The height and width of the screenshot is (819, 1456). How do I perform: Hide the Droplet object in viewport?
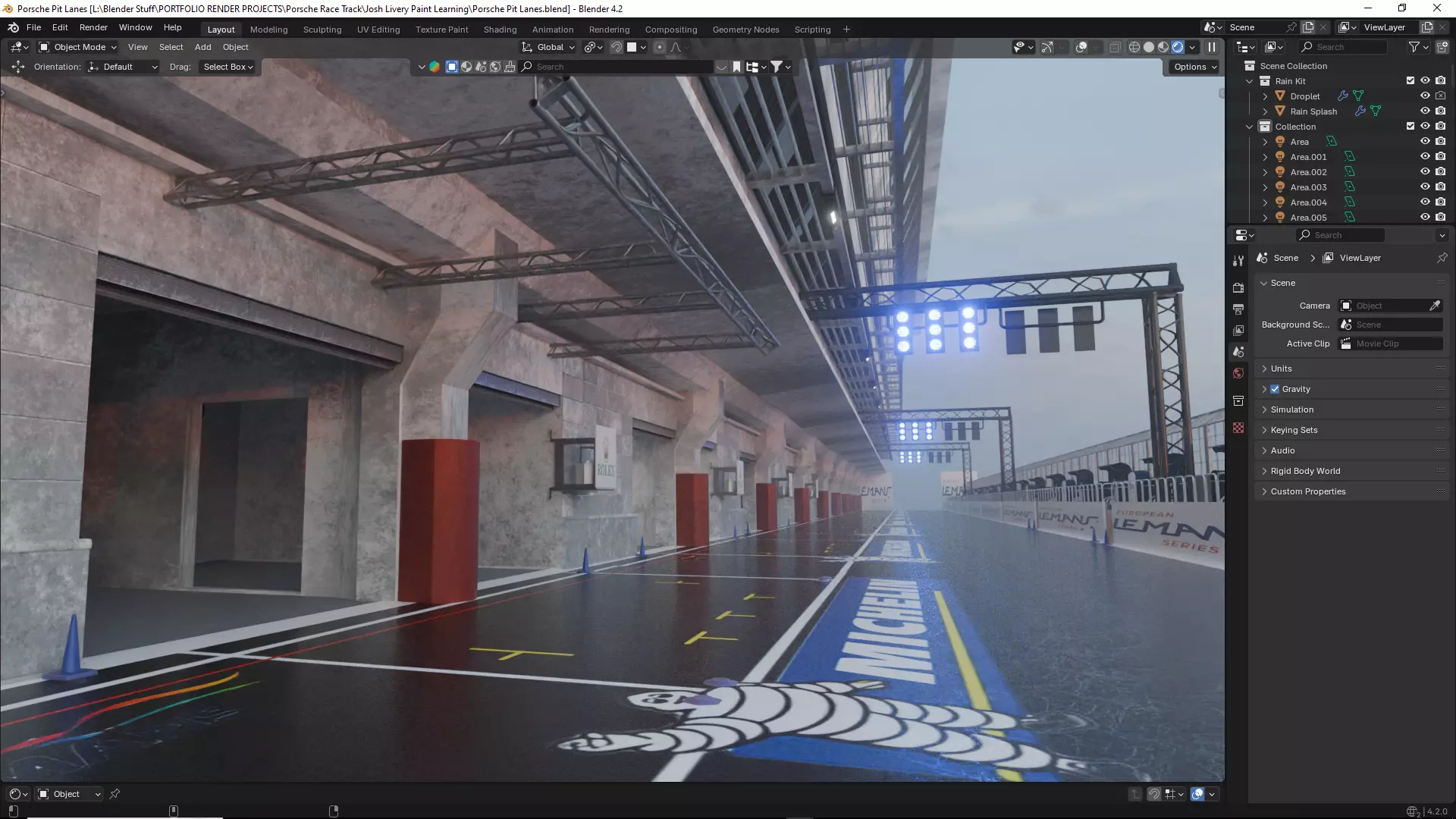[1425, 96]
